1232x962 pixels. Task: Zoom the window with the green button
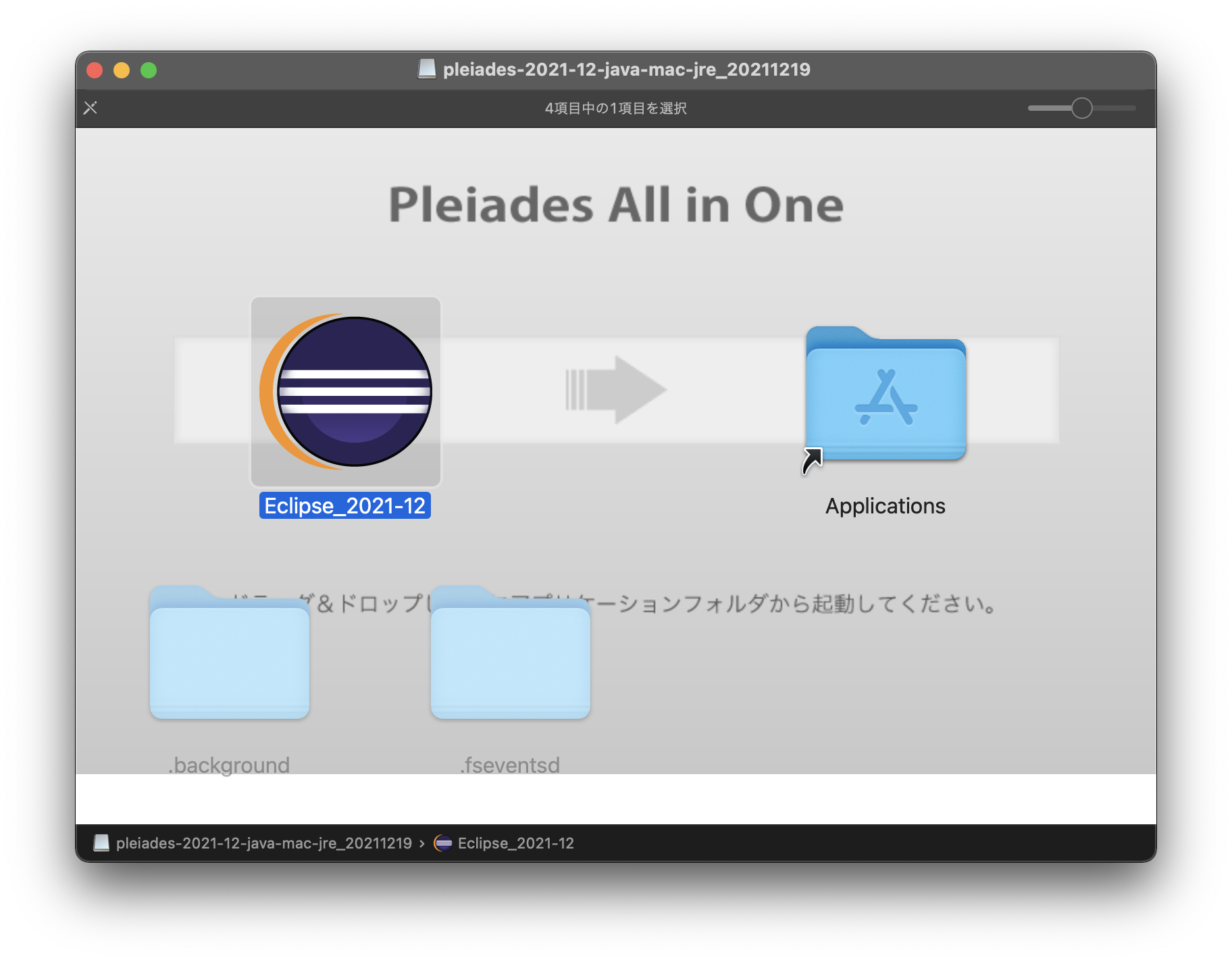[149, 69]
